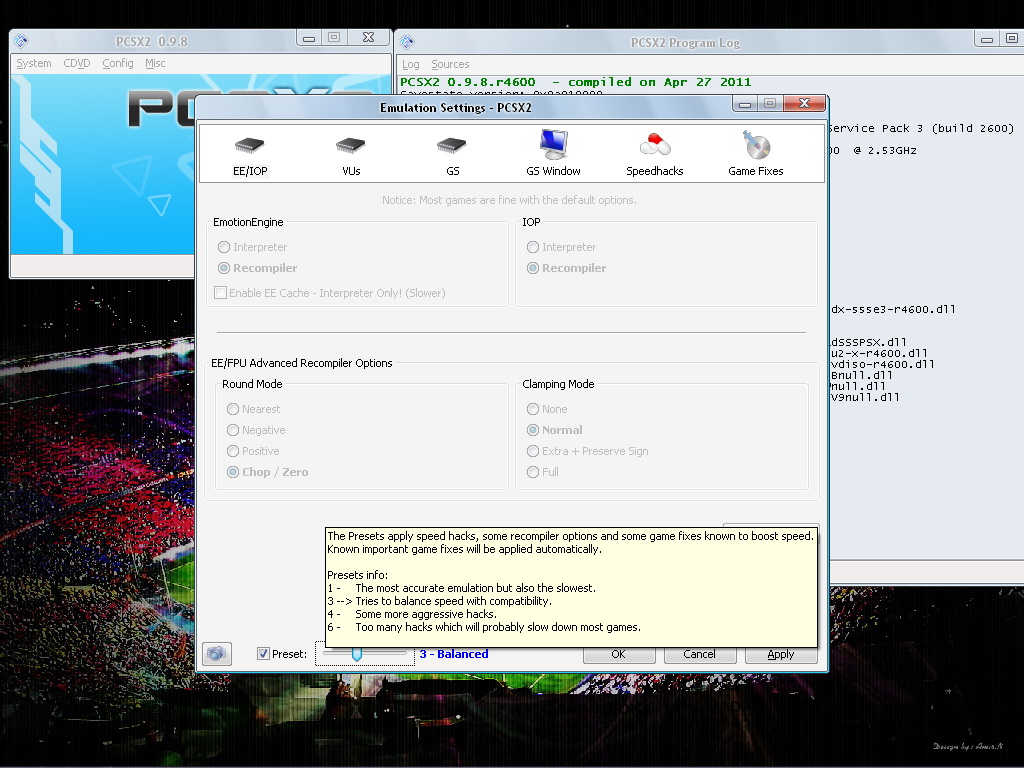
Task: Select IOP Interpreter radio button
Action: pyautogui.click(x=533, y=247)
